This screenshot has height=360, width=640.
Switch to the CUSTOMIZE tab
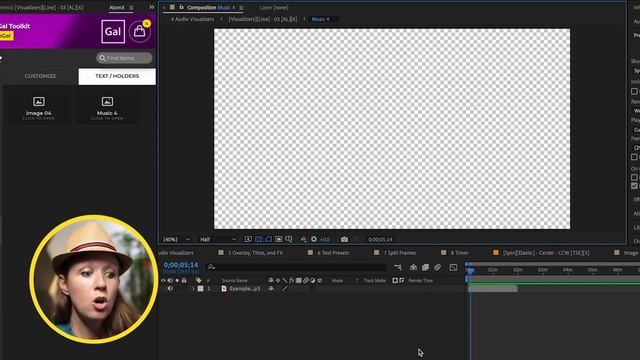40,76
